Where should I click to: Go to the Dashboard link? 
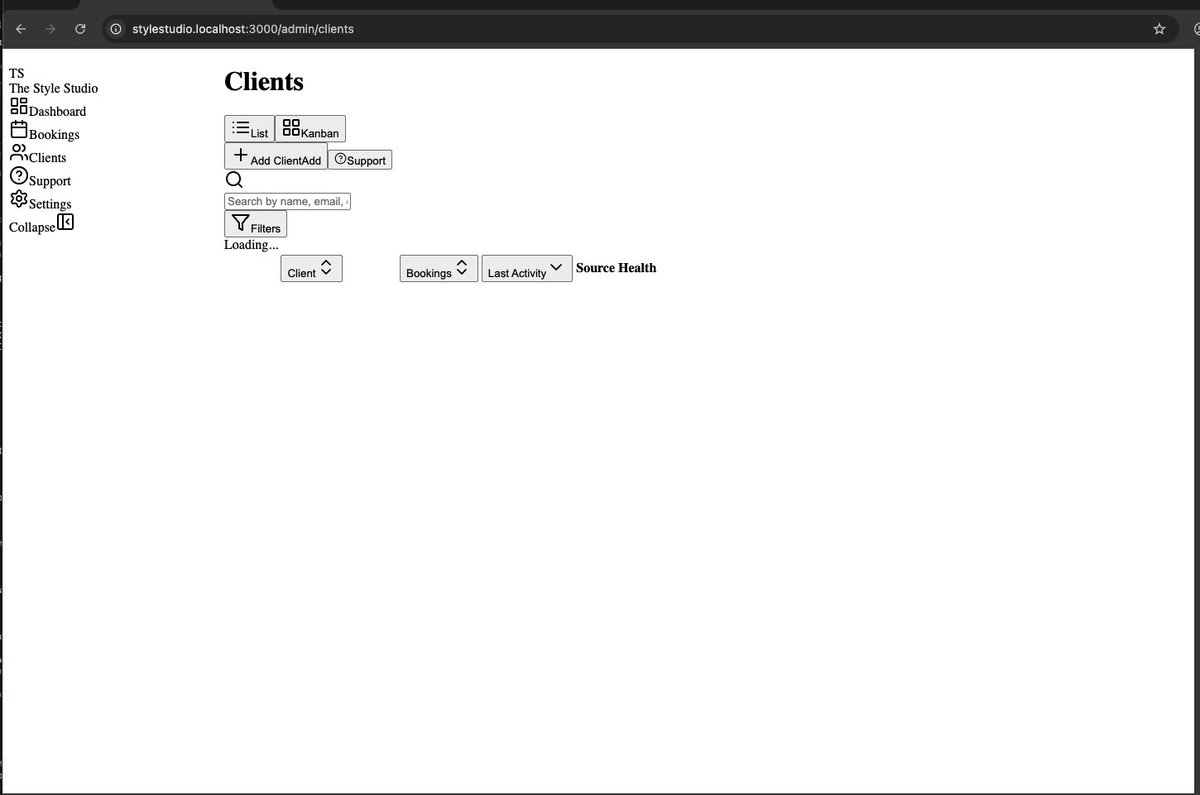pos(57,111)
